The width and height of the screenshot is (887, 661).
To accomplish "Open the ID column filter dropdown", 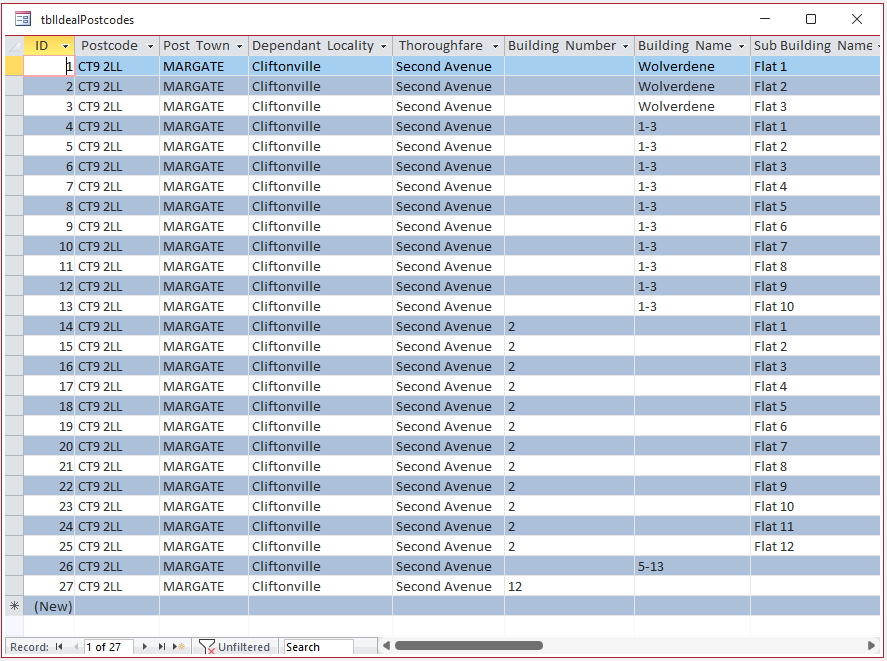I will tap(65, 46).
